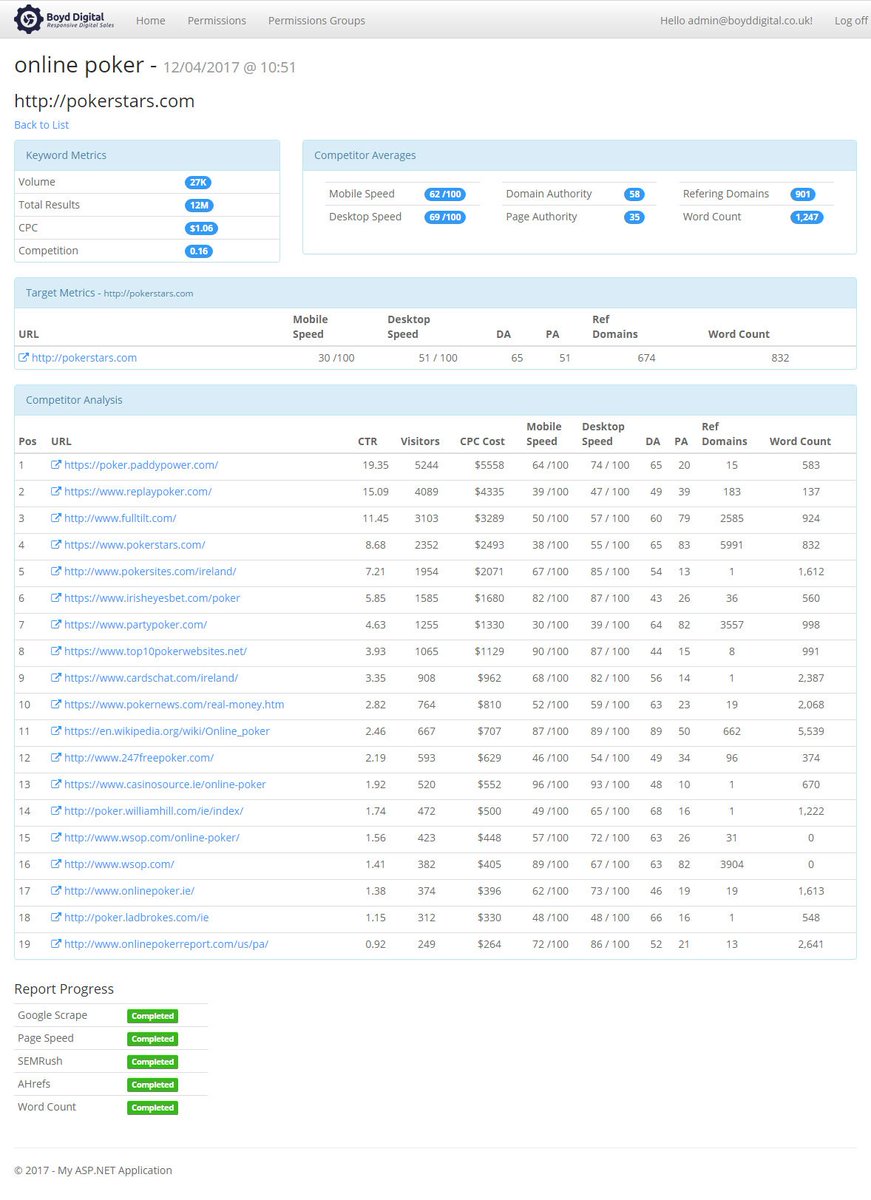Image resolution: width=871 pixels, height=1200 pixels.
Task: Click Page Speed Completed status
Action: [152, 1039]
